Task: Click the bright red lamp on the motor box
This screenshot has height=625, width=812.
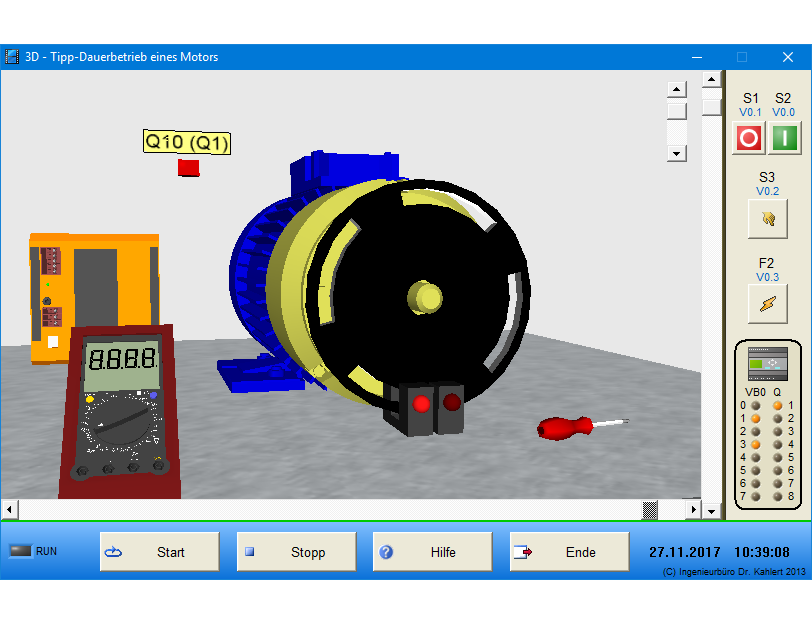Action: pos(421,403)
